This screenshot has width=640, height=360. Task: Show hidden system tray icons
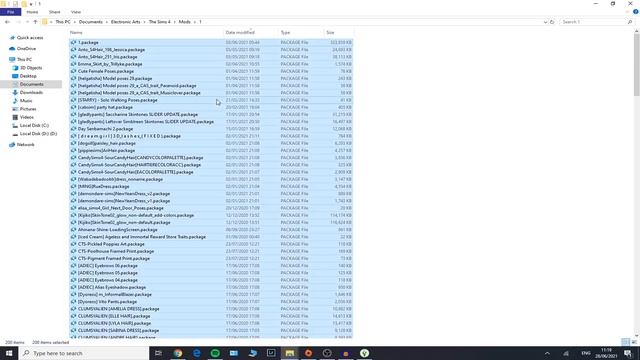[547, 353]
